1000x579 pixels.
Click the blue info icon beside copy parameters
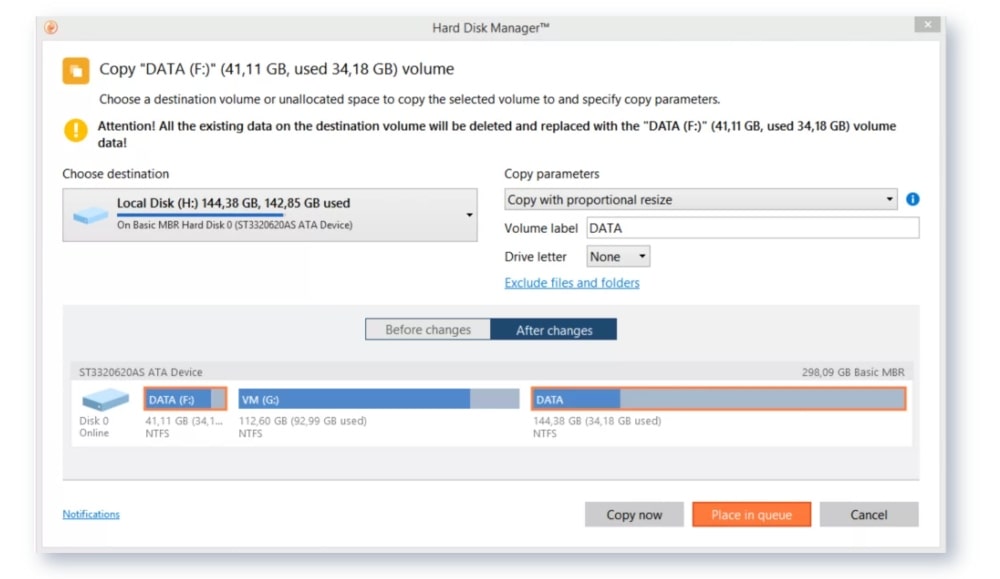click(x=912, y=199)
